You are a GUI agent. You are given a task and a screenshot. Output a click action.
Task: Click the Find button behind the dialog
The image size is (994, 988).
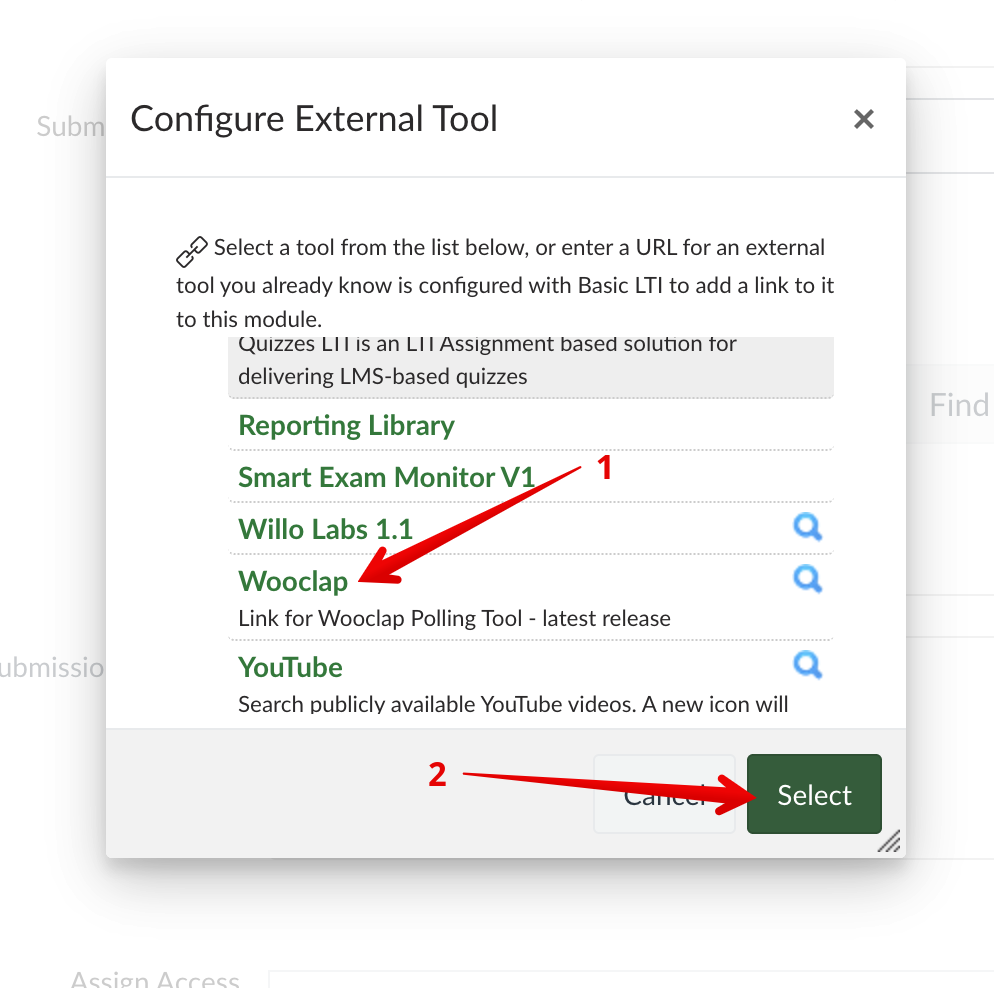click(957, 405)
